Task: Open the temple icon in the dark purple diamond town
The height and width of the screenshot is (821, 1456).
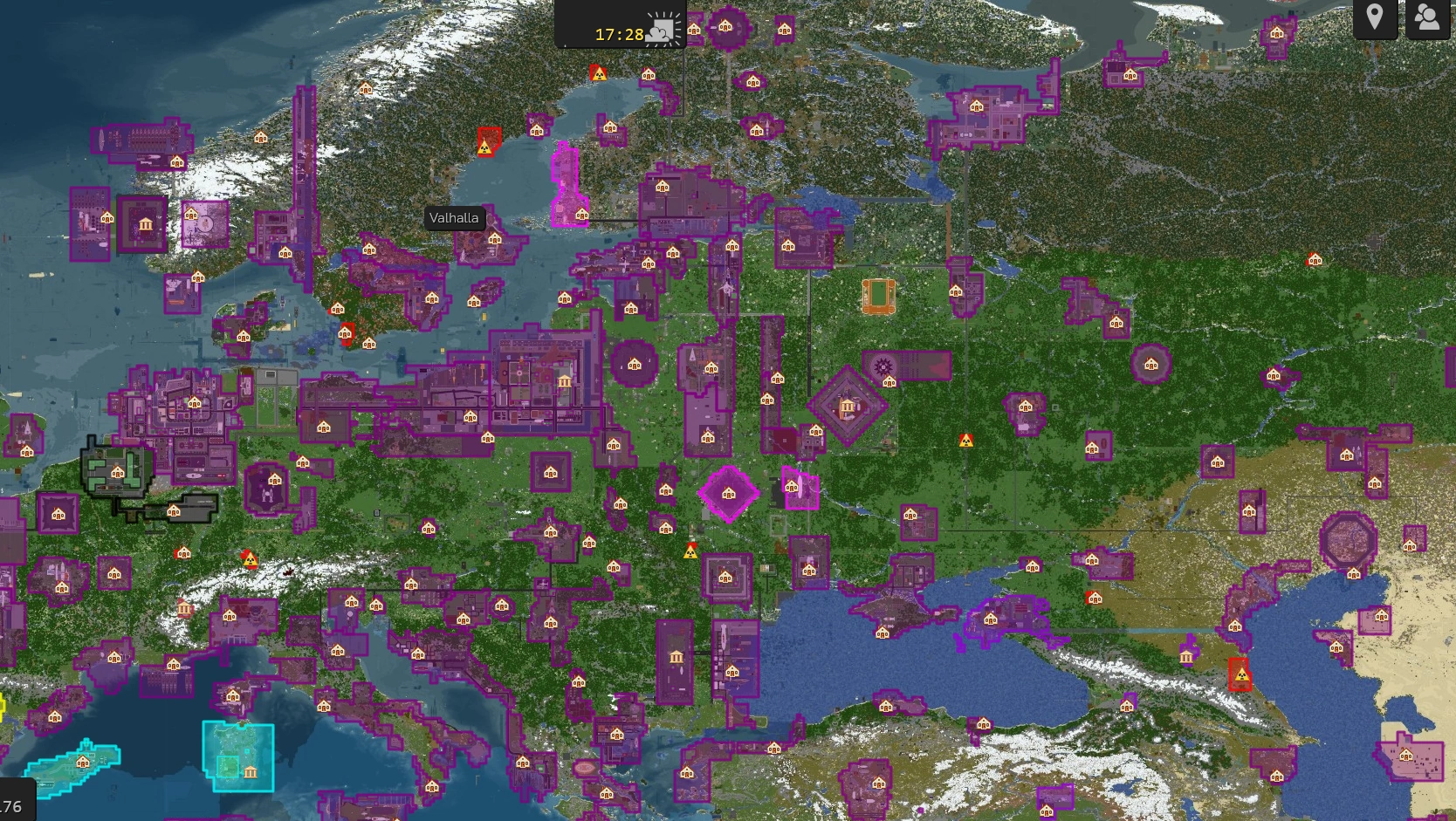Action: click(846, 407)
